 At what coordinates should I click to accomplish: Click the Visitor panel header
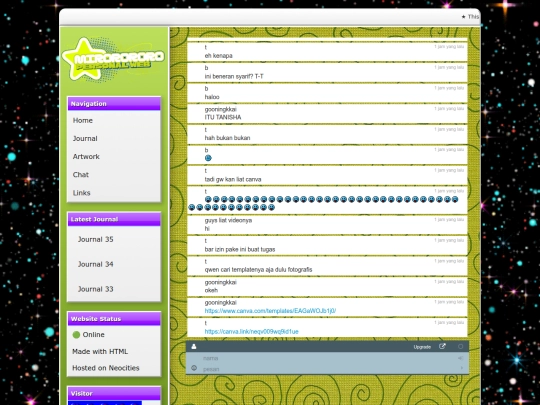point(114,393)
